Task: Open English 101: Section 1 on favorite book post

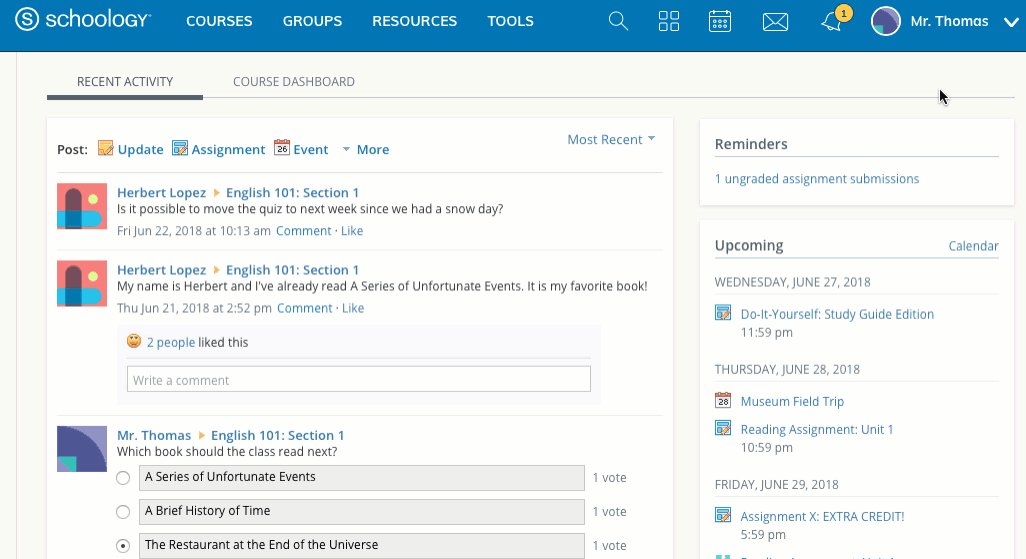Action: (x=292, y=270)
